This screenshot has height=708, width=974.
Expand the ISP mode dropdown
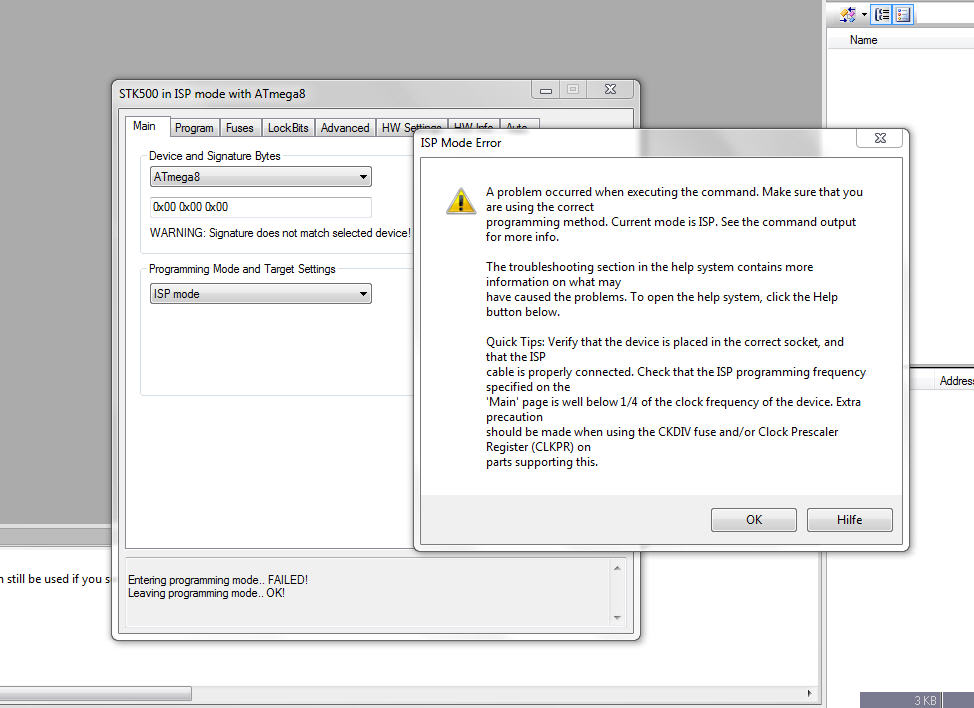(x=261, y=294)
